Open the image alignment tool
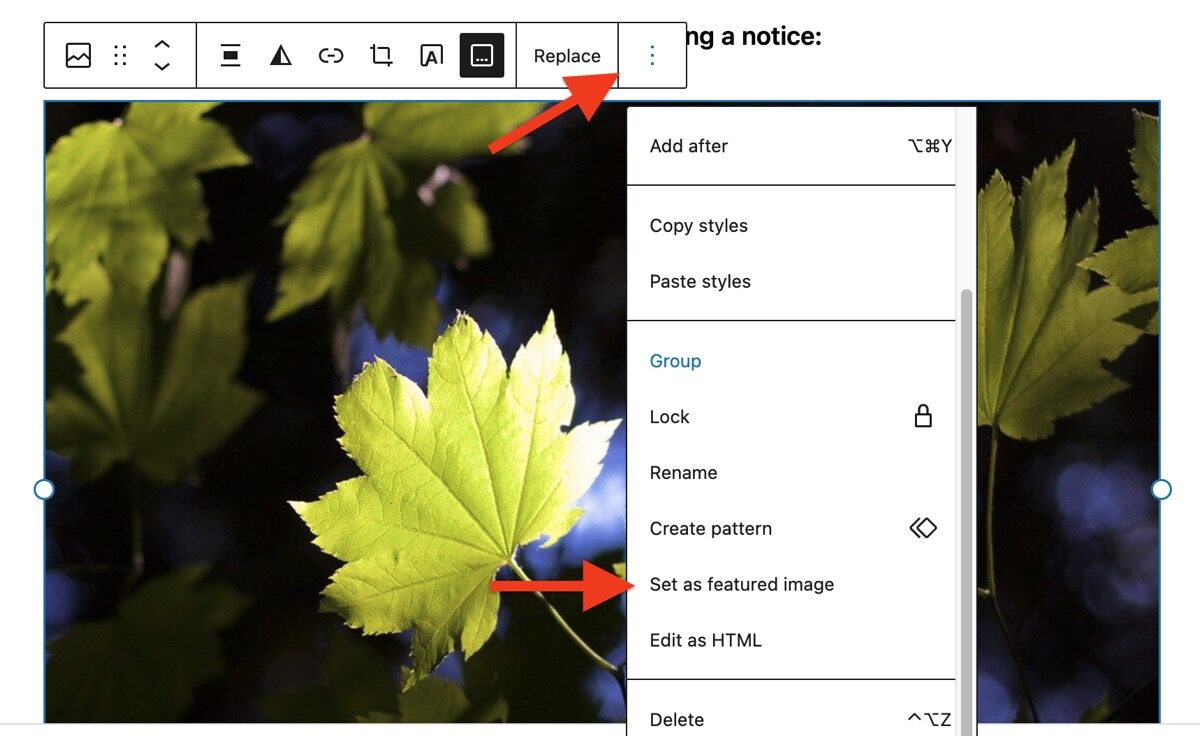This screenshot has width=1200, height=736. click(230, 56)
